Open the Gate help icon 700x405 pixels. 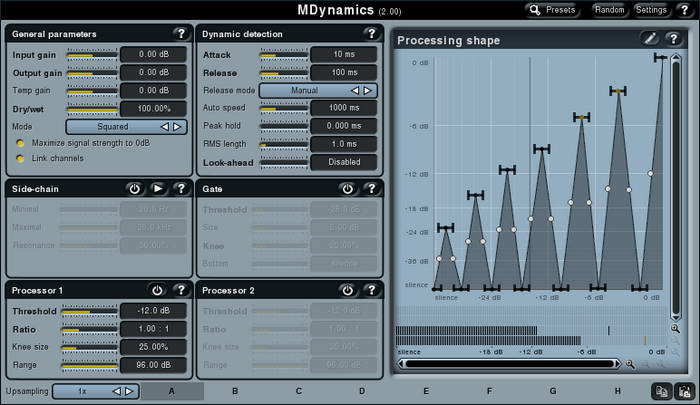(371, 188)
